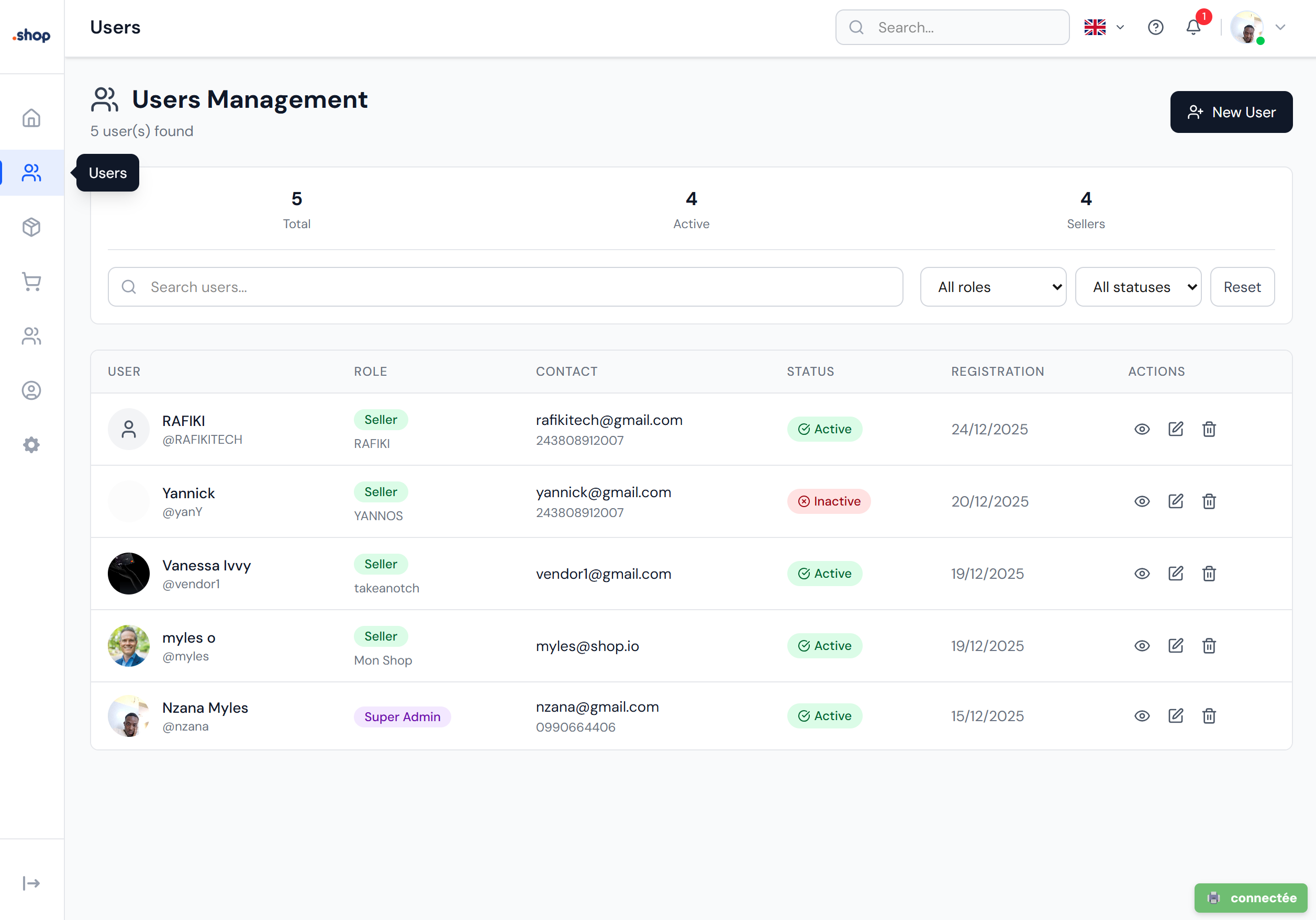Edit Yannick's user record

pos(1175,501)
